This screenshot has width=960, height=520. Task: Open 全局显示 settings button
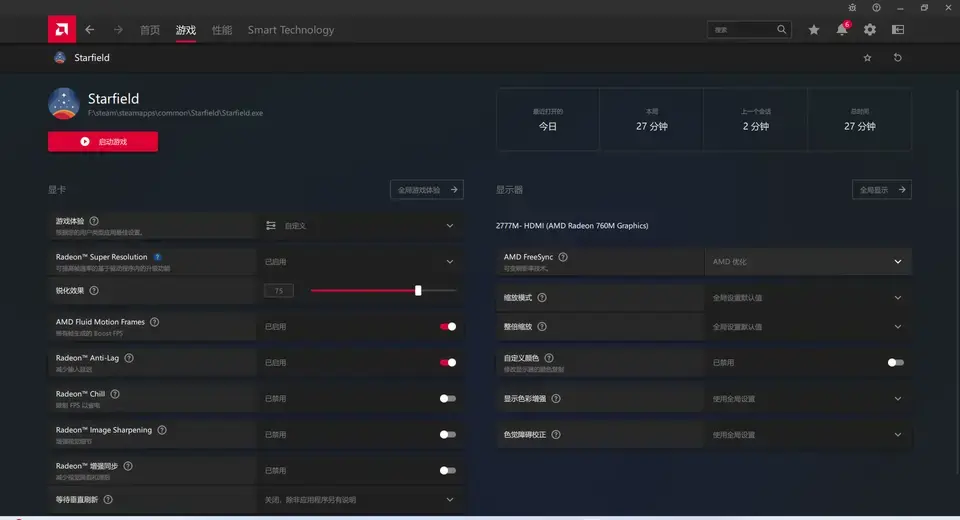tap(882, 190)
